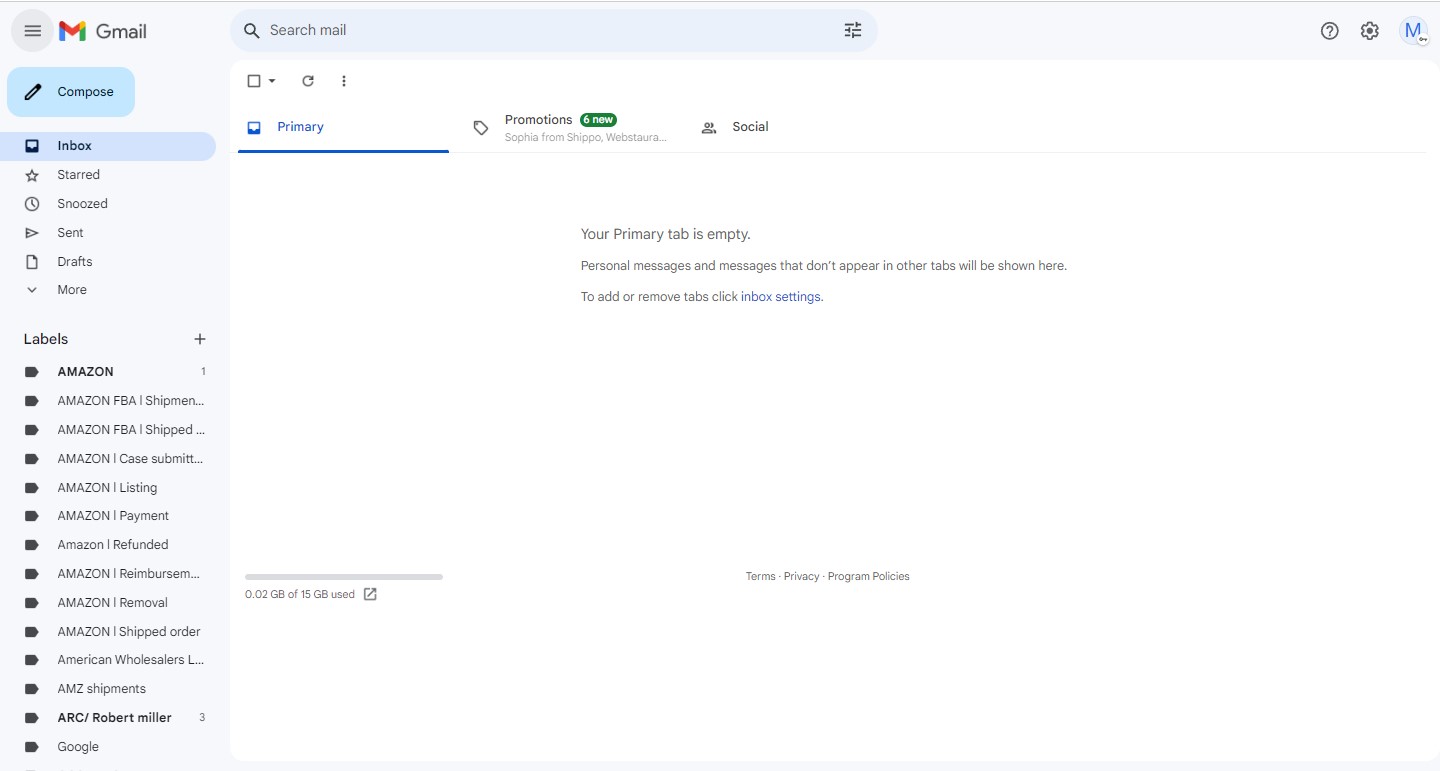
Task: Click the storage usage progress bar
Action: [x=344, y=577]
